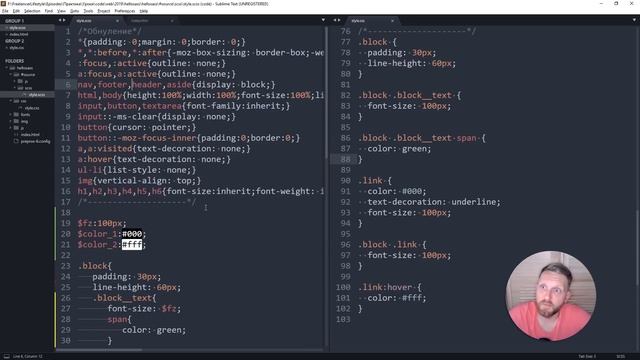
Task: Toggle sidebar with status bar panel icon
Action: [6, 356]
